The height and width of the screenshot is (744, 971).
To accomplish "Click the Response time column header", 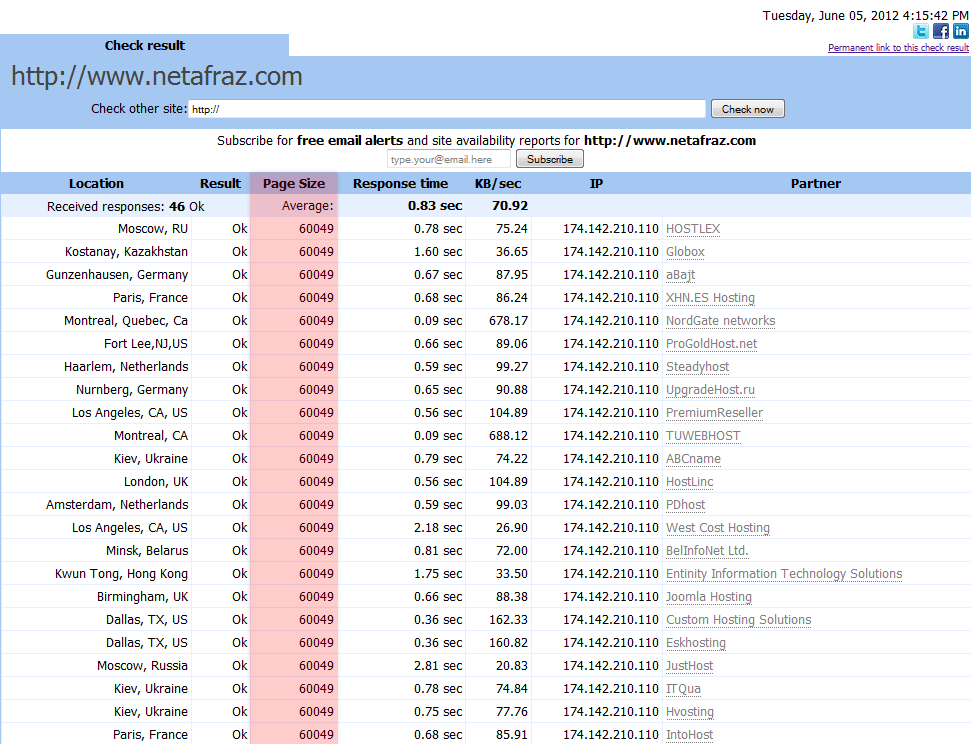I will pyautogui.click(x=400, y=183).
